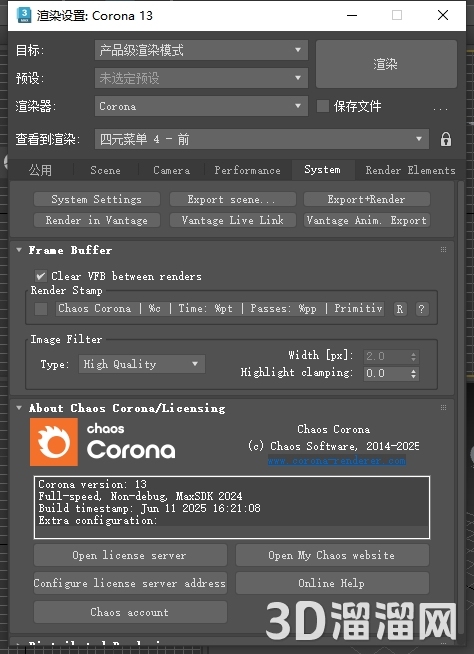Open the 目标 render mode dropdown

pyautogui.click(x=201, y=50)
